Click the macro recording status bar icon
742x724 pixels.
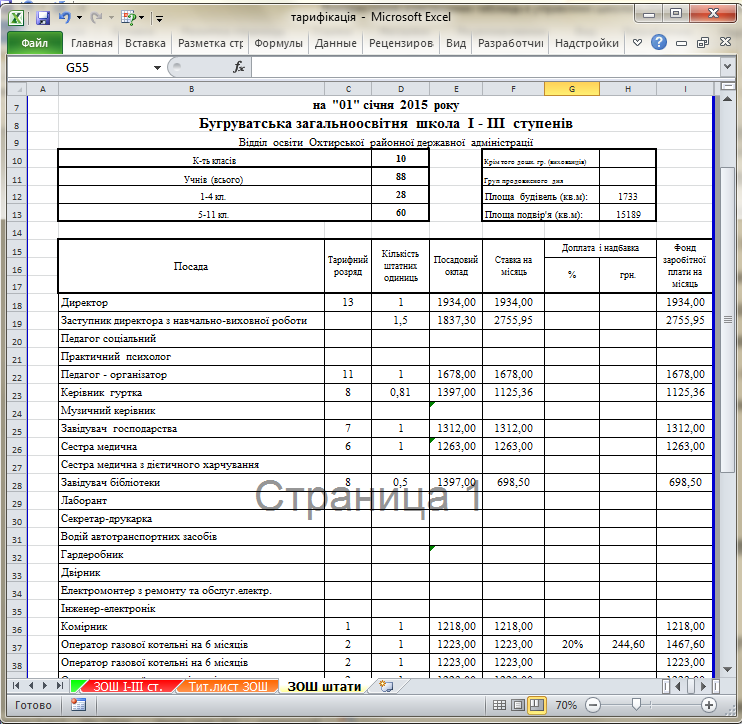pyautogui.click(x=78, y=705)
